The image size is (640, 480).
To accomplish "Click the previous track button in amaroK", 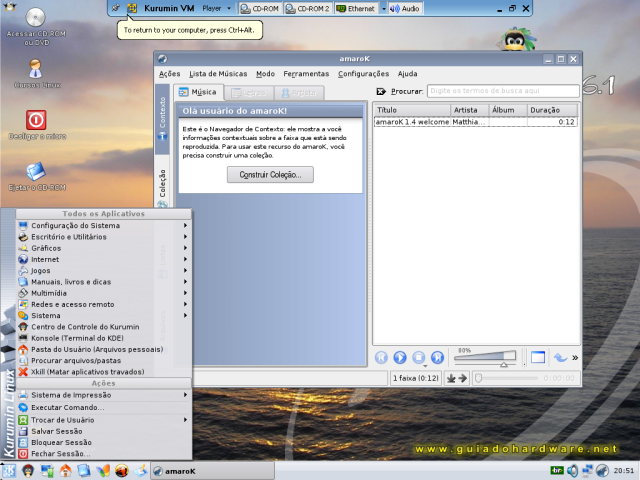I will (381, 358).
